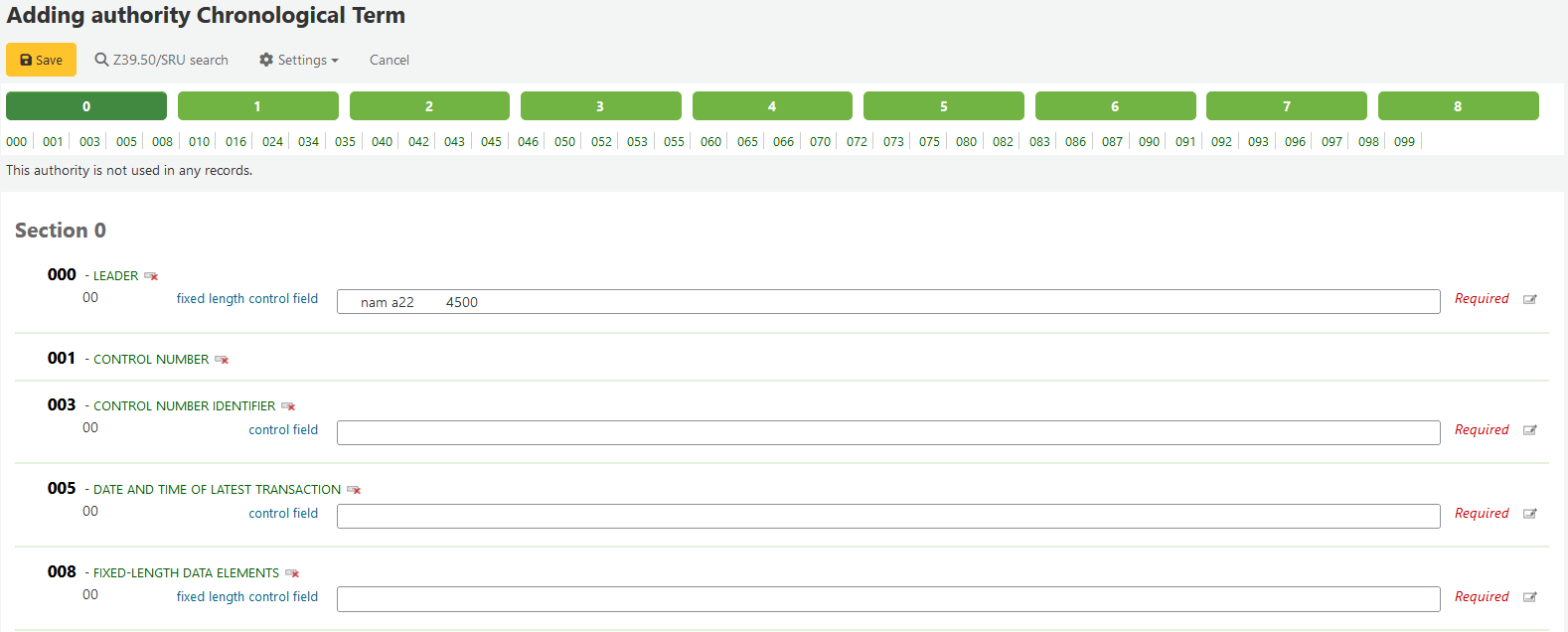This screenshot has height=632, width=1568.
Task: Switch to section tab 1
Action: (x=257, y=106)
